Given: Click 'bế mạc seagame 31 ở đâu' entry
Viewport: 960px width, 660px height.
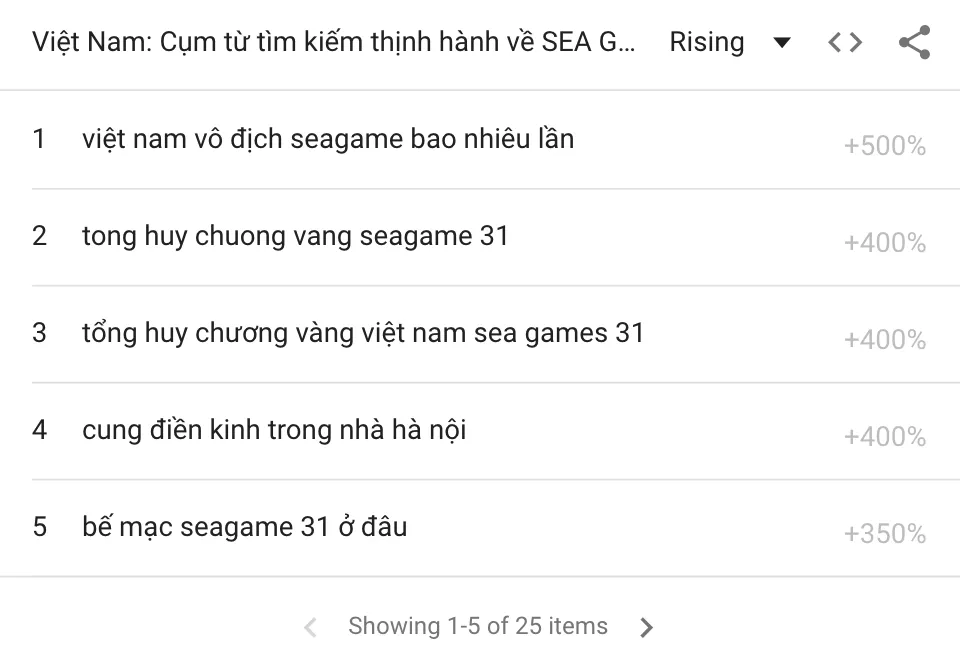Looking at the screenshot, I should click(x=244, y=526).
